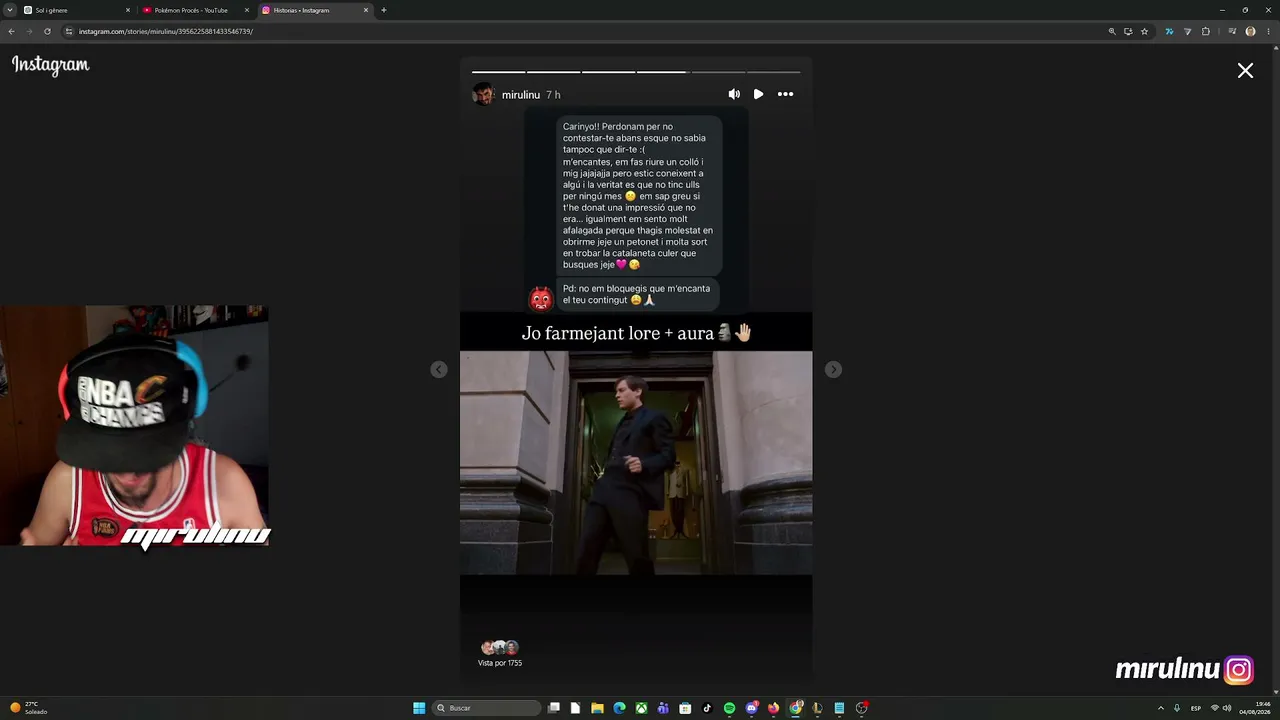The width and height of the screenshot is (1280, 720).
Task: Open the media controls toolbar icon
Action: point(1232,31)
